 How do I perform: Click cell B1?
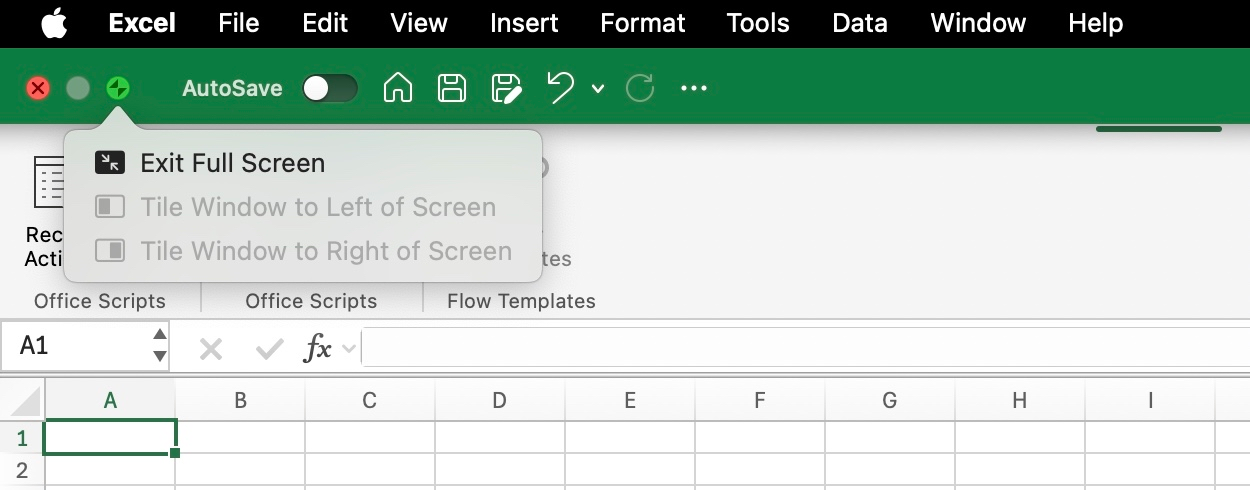point(241,438)
